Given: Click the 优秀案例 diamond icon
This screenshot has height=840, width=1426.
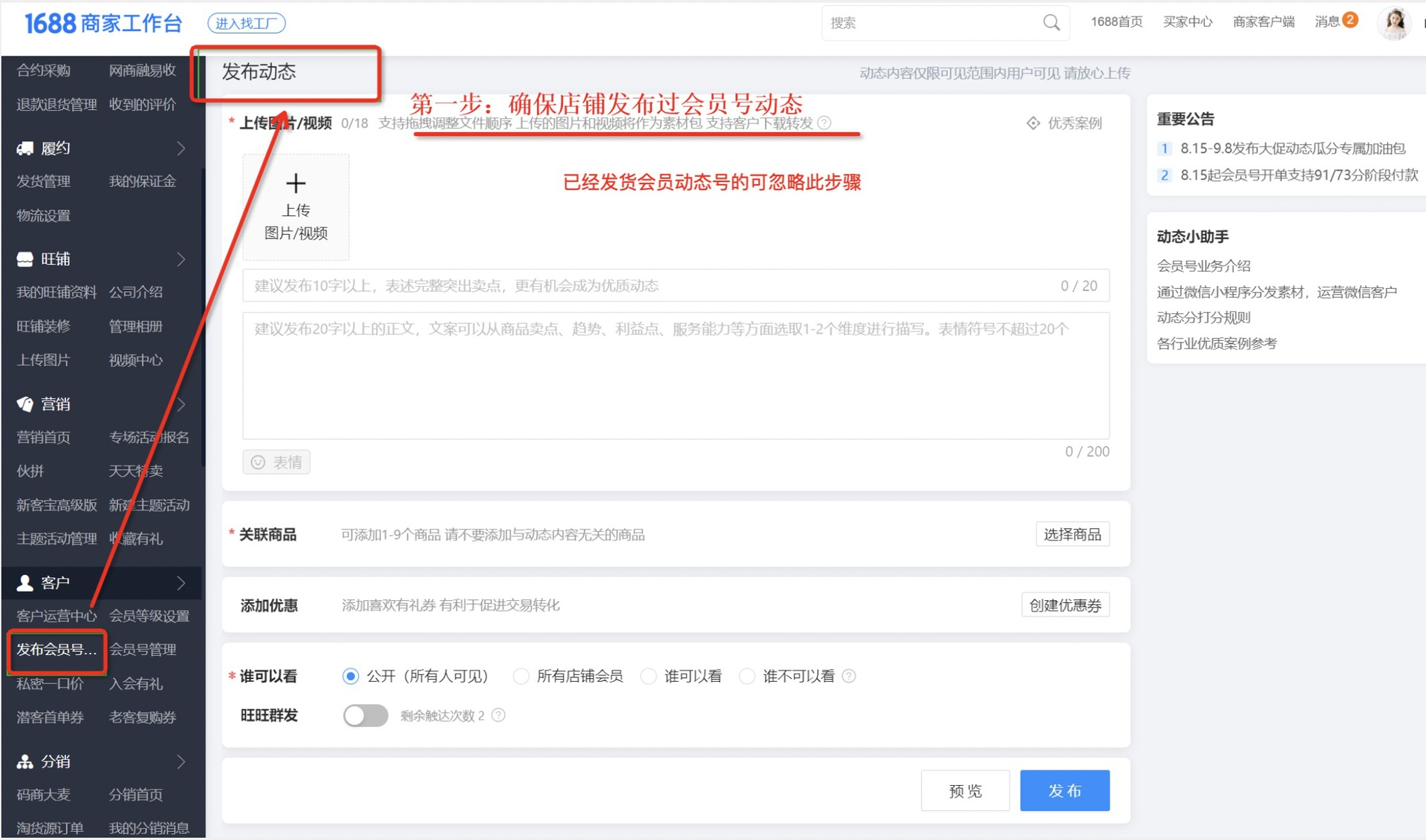Looking at the screenshot, I should point(1033,123).
